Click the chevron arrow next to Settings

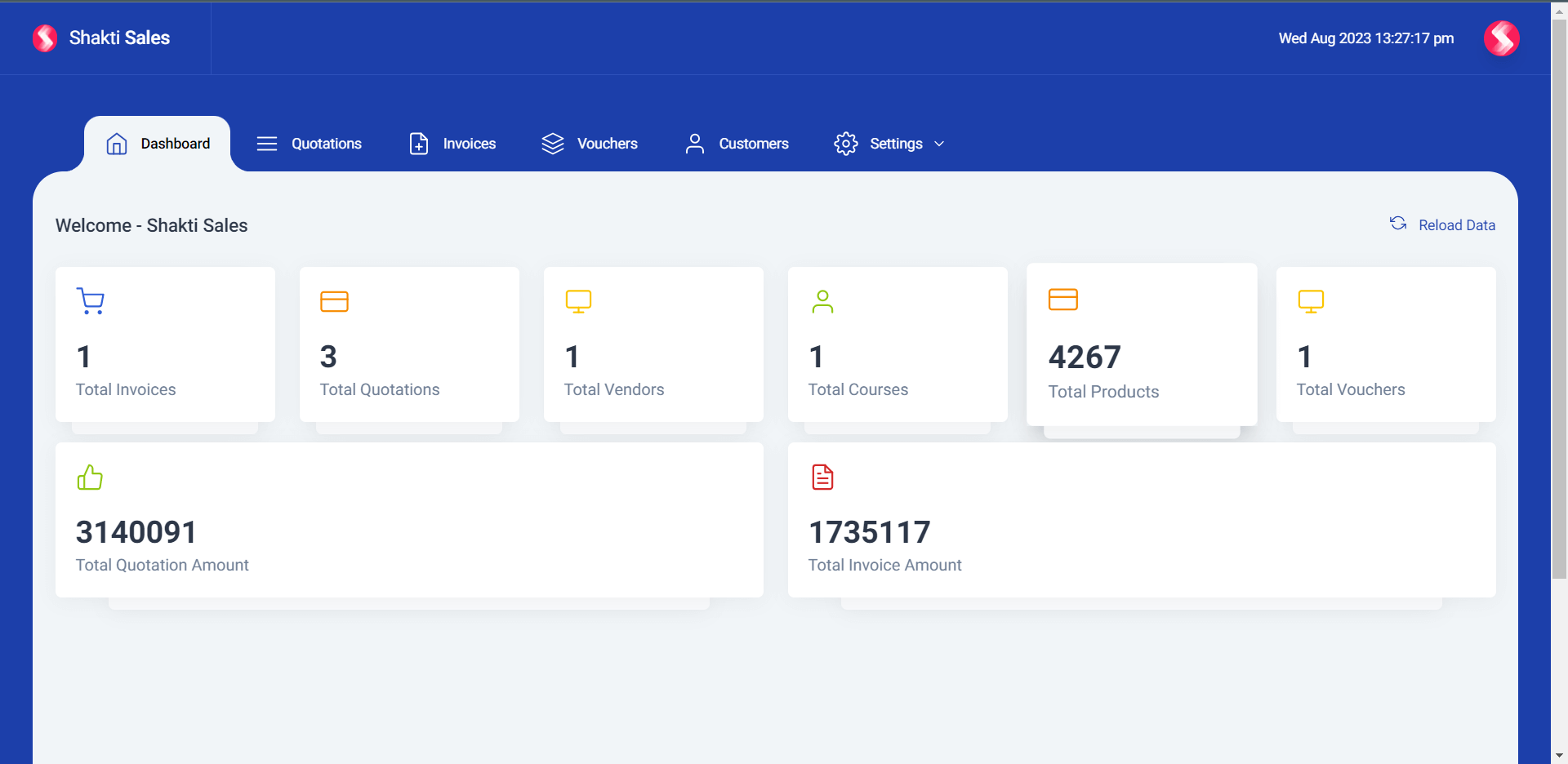(x=939, y=144)
